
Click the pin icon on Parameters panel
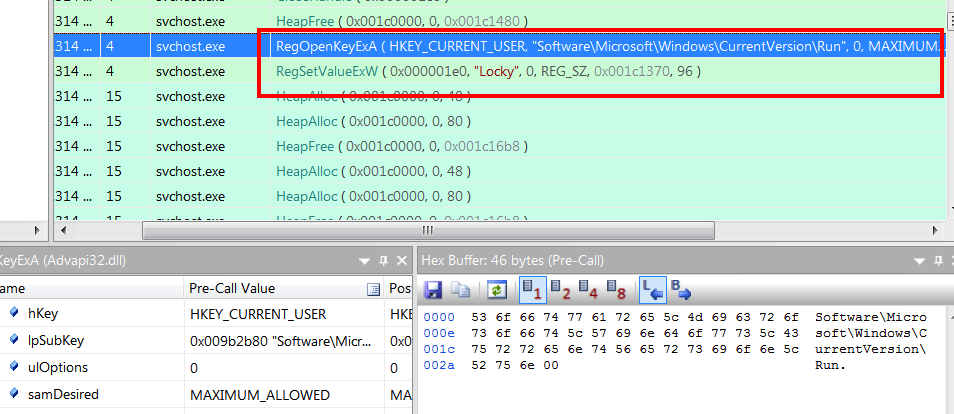tap(381, 260)
